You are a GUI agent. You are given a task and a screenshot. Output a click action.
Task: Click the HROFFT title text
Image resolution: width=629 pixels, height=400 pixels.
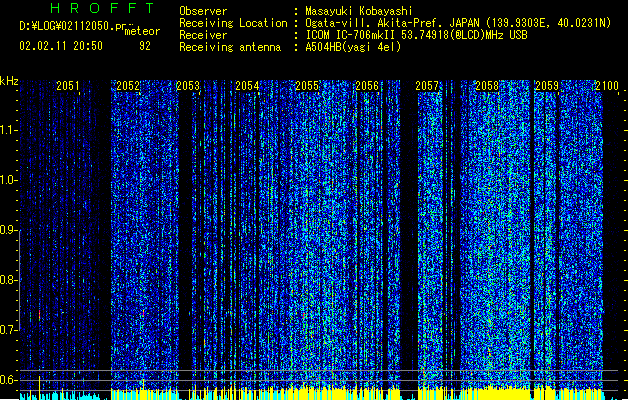click(102, 8)
